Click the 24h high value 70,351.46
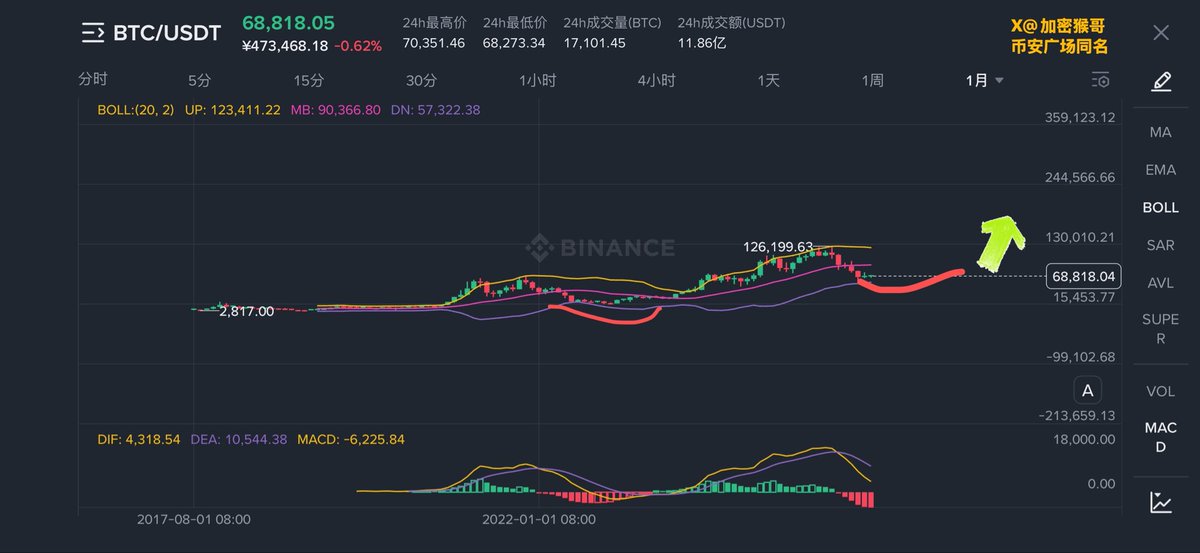This screenshot has width=1200, height=553. (433, 44)
